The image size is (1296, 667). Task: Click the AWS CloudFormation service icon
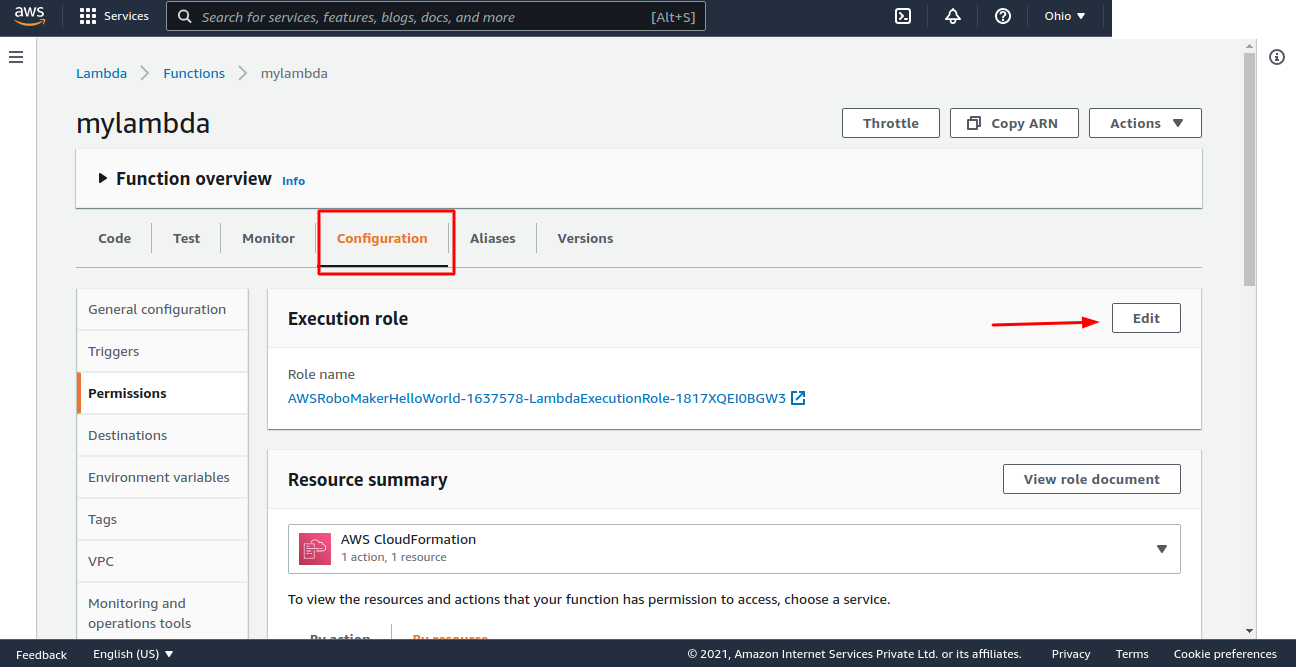(x=315, y=549)
